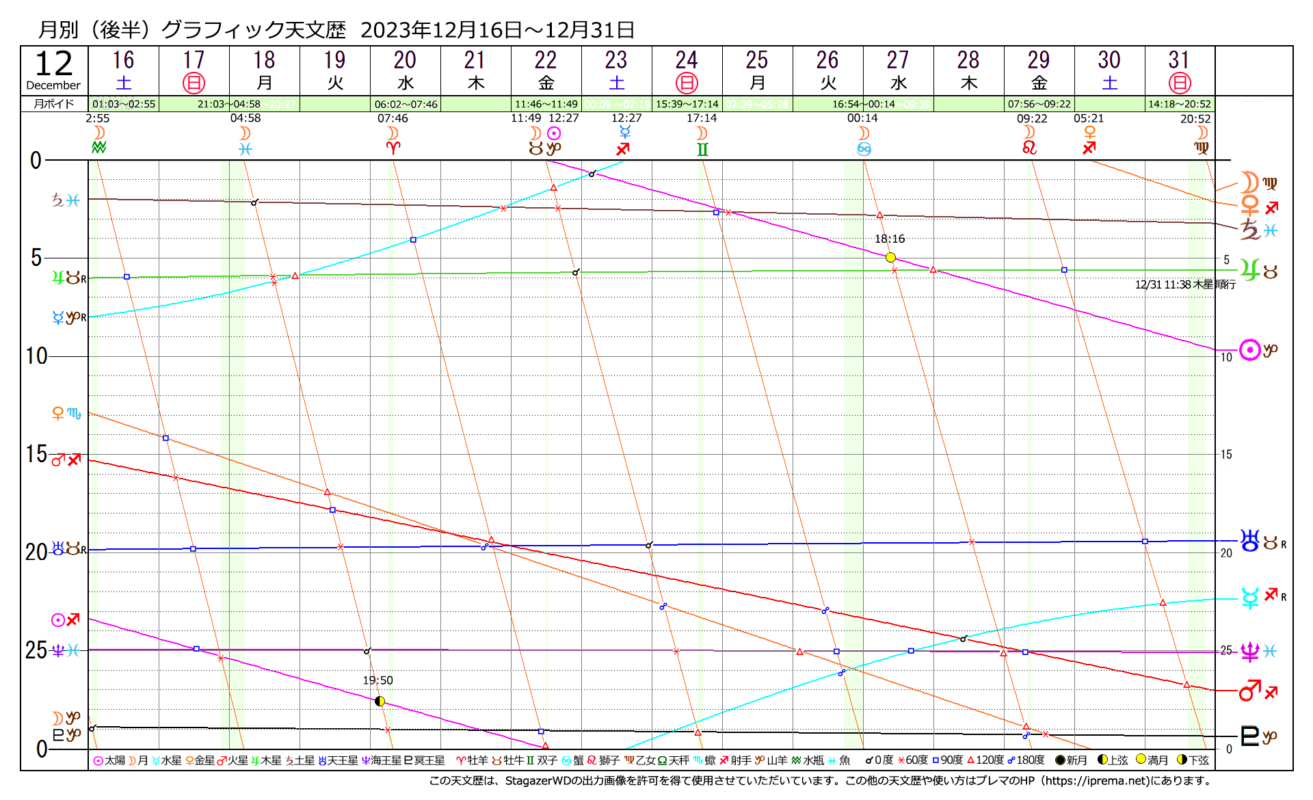Click the half moon marker at 19:50
The width and height of the screenshot is (1313, 800).
[x=379, y=701]
